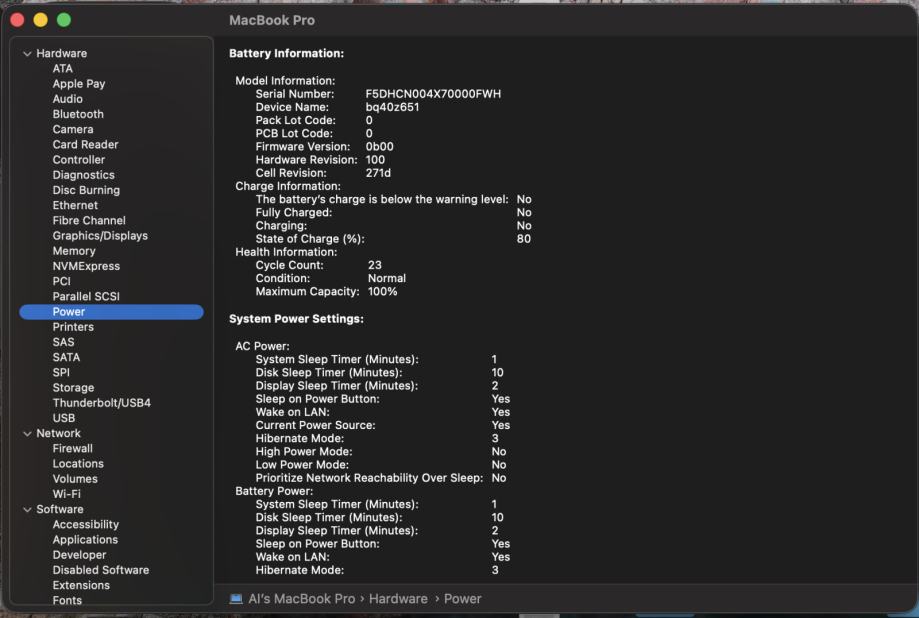The image size is (919, 618).
Task: Open Disabled Software entry
Action: click(101, 571)
